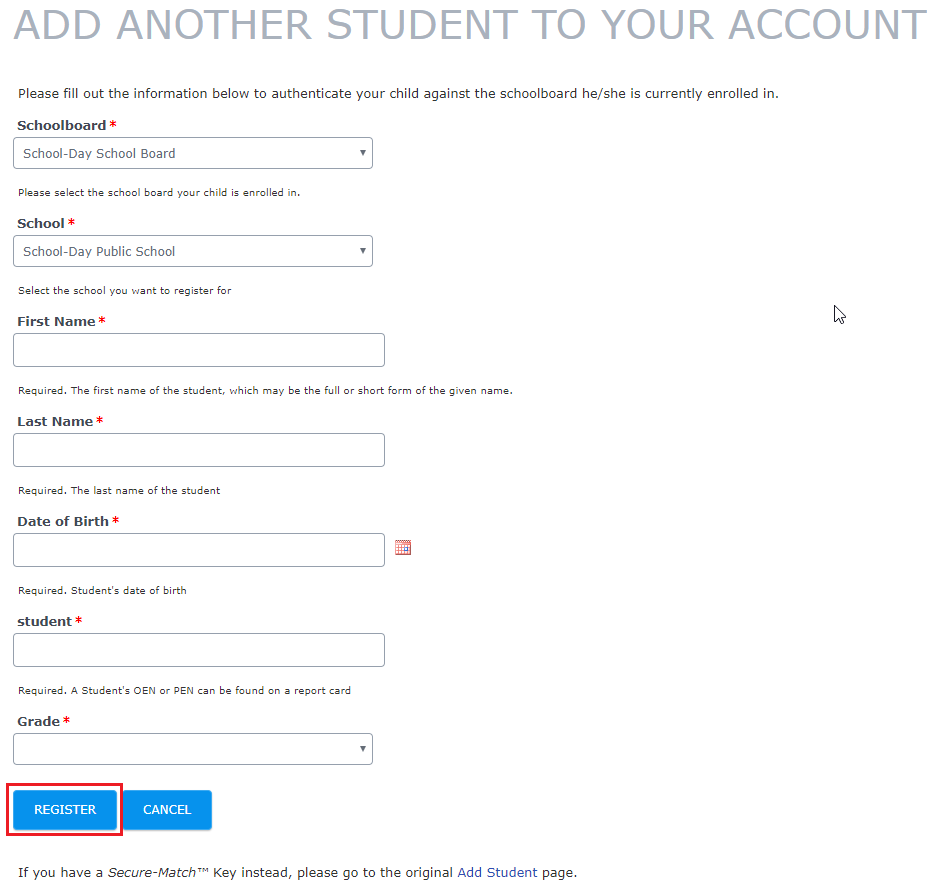This screenshot has height=886, width=941.
Task: Expand the Schoolboard dropdown
Action: coord(192,154)
